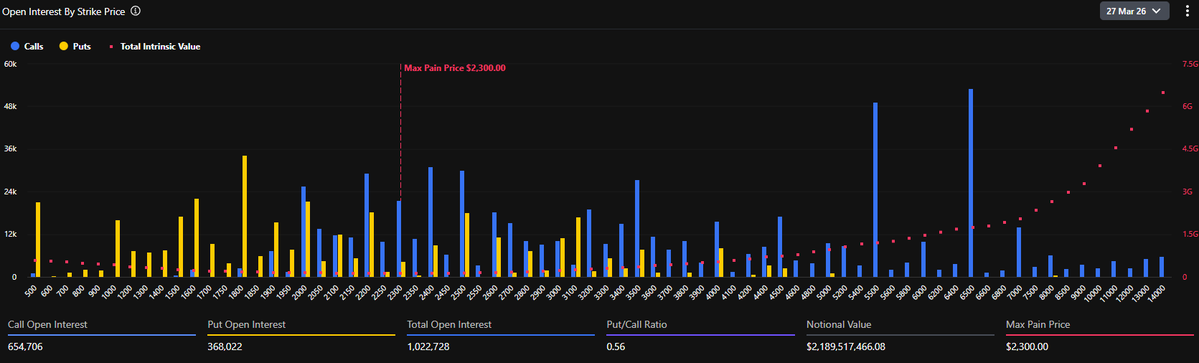Toggle the Calls series in the legend
Viewport: 1199px width, 363px height.
click(x=26, y=47)
